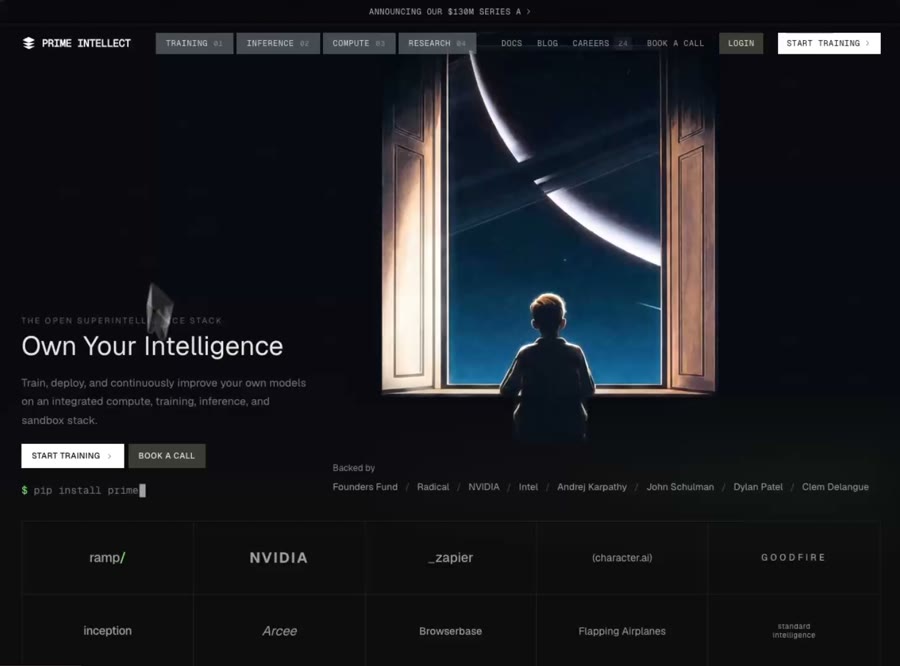Click the Own Your Intelligence headline

click(x=152, y=346)
